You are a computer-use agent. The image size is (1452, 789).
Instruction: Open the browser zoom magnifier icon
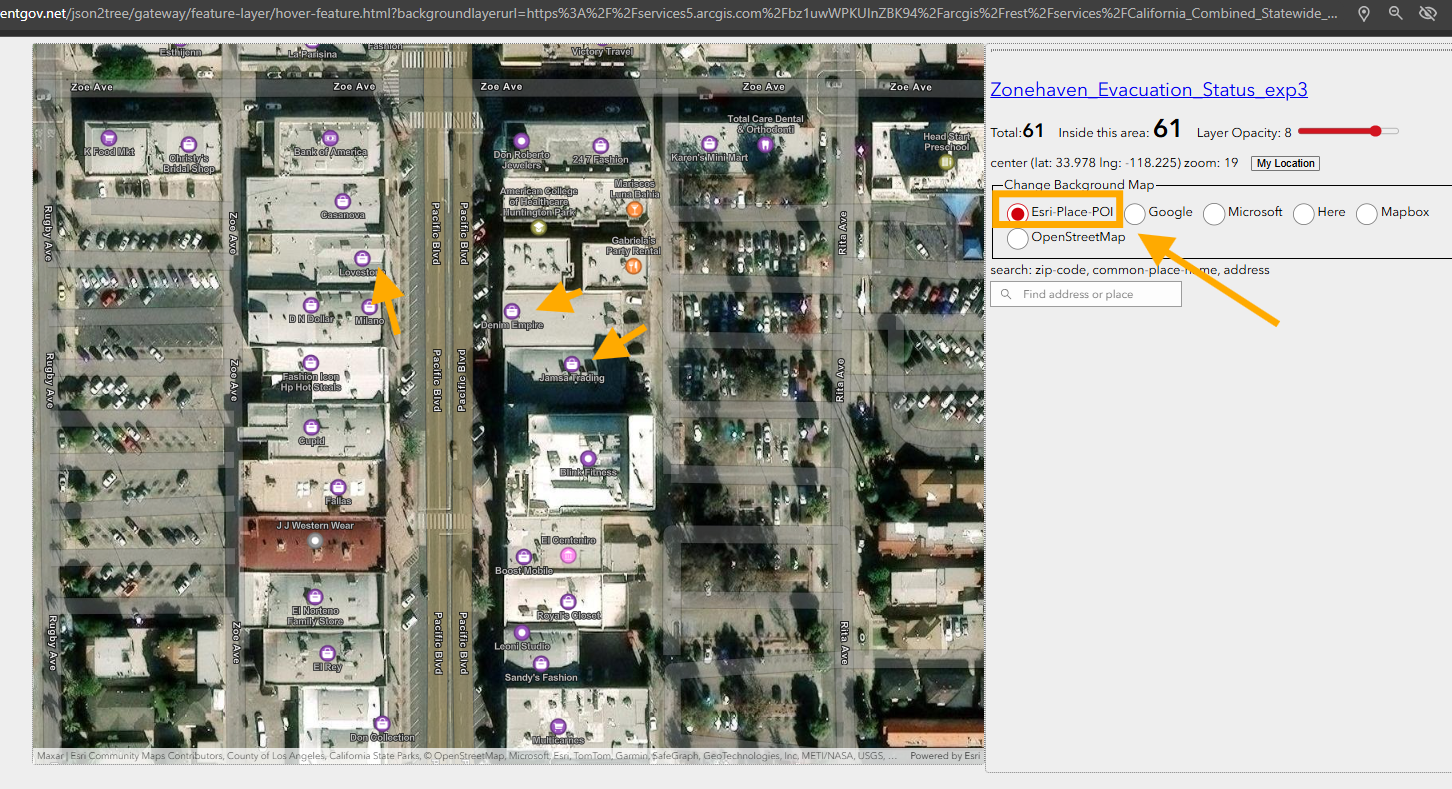coord(1396,14)
